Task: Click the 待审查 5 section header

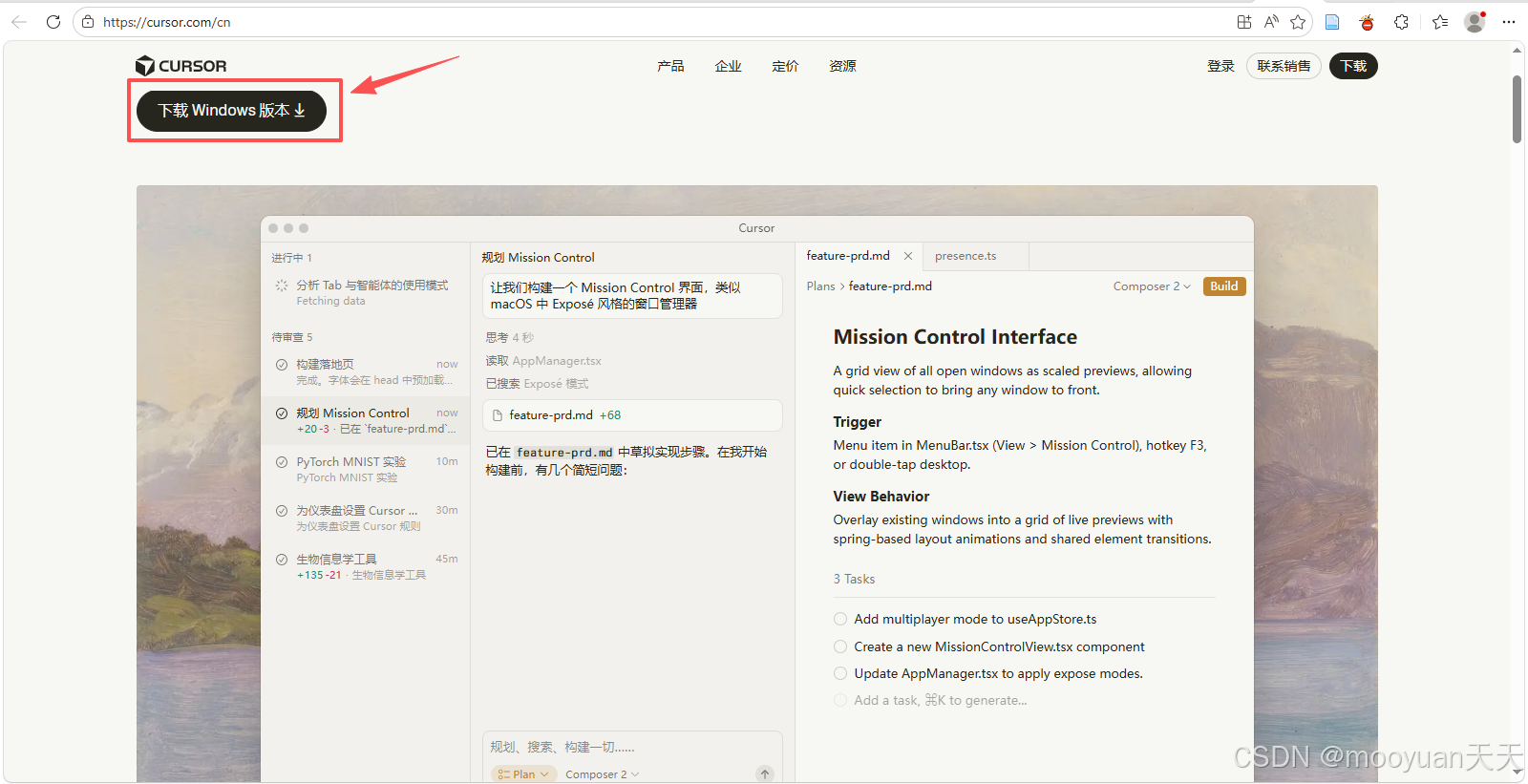Action: (x=292, y=337)
